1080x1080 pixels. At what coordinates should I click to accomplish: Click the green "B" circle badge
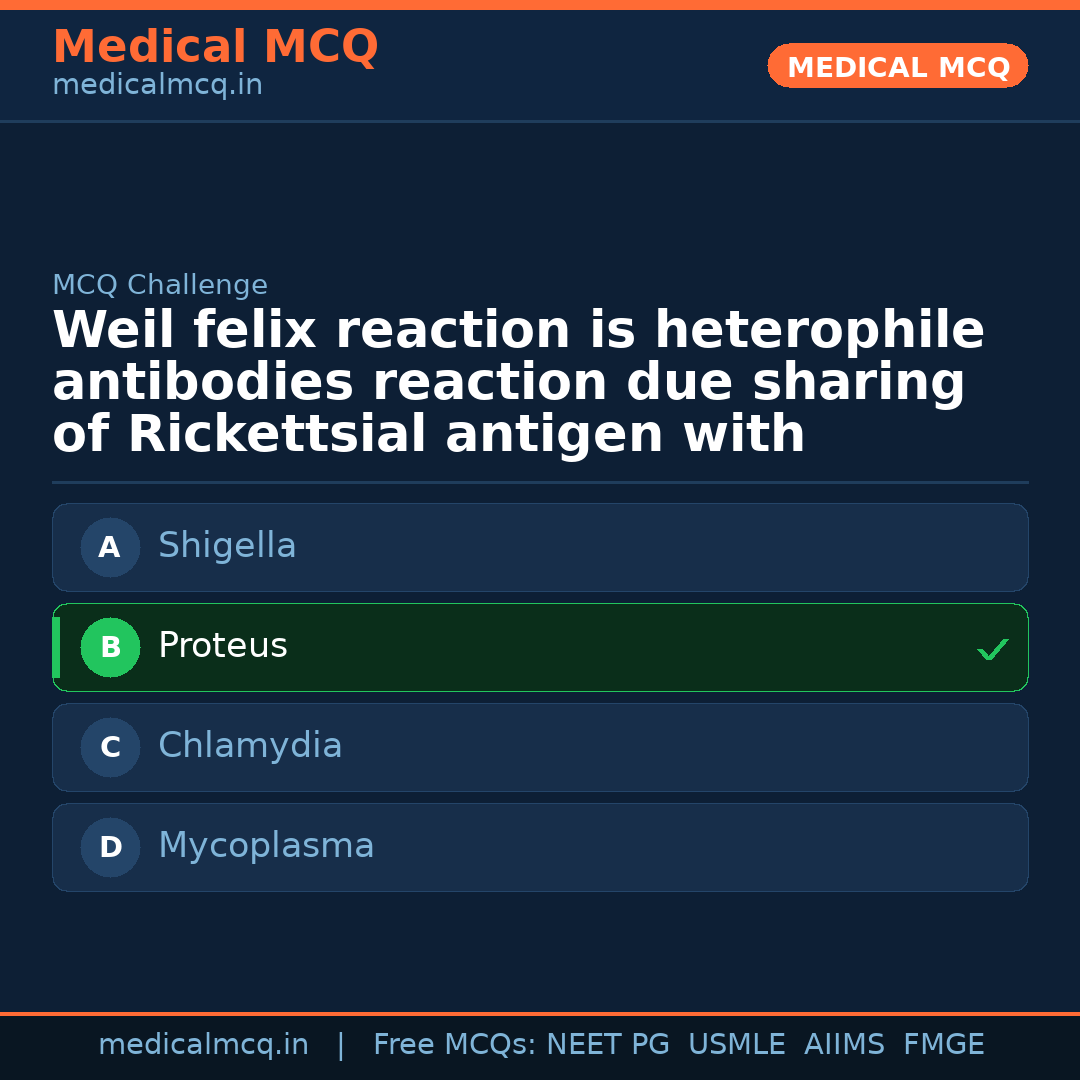pos(110,647)
